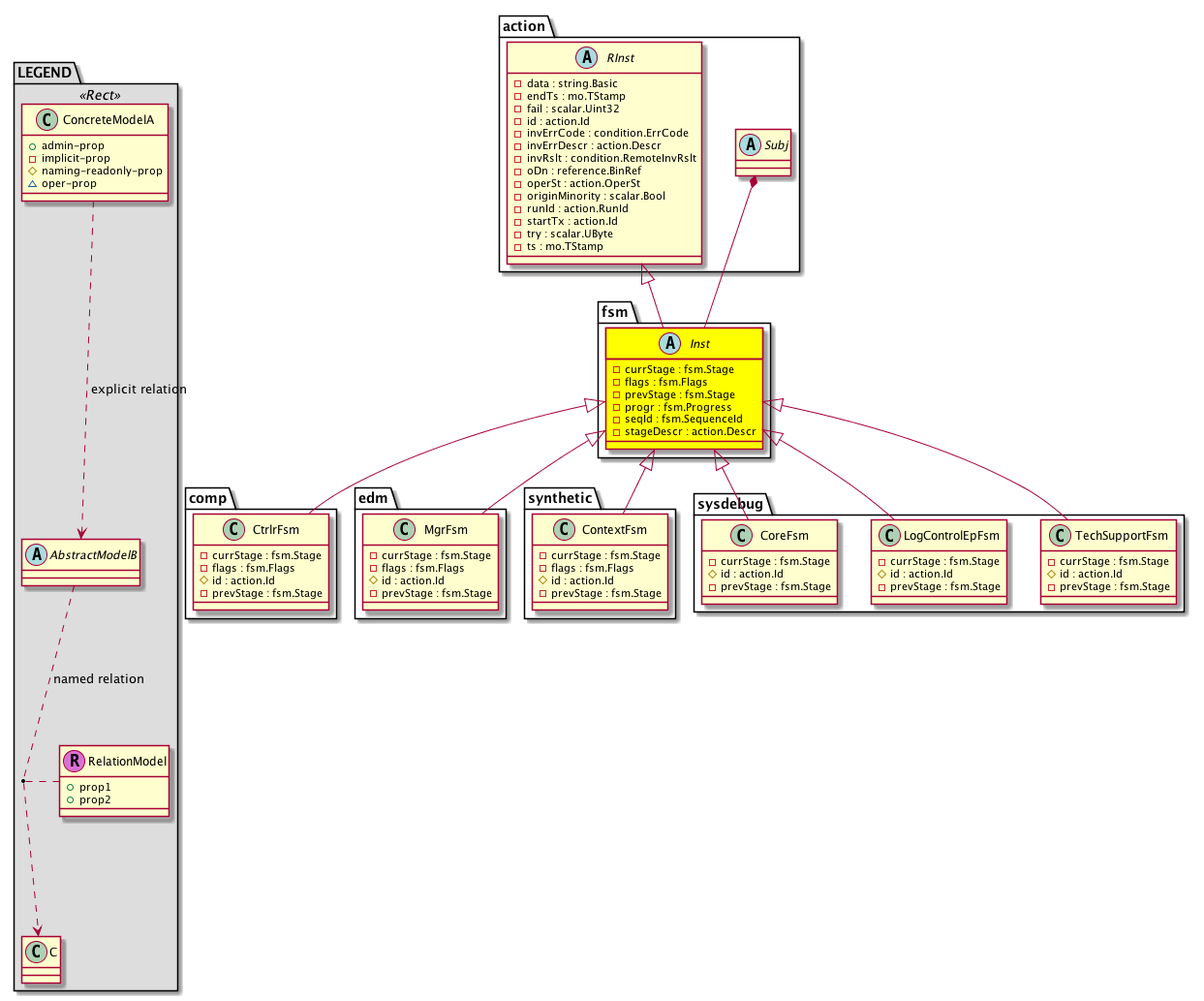1204x1001 pixels.
Task: Select the action package tab
Action: pos(524,26)
